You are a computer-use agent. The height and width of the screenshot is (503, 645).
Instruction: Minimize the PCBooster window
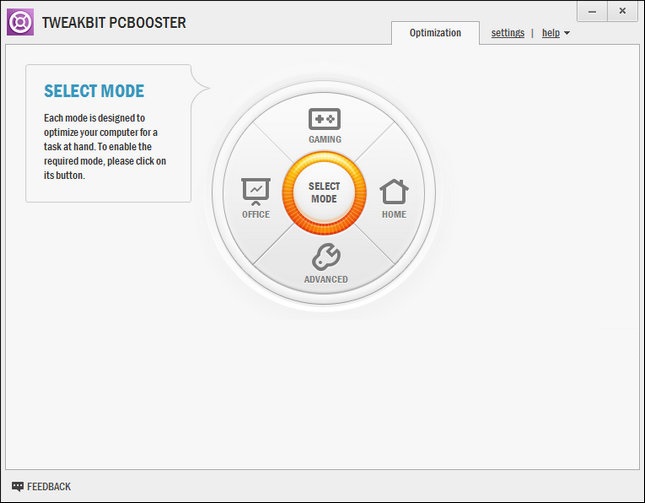(x=592, y=11)
